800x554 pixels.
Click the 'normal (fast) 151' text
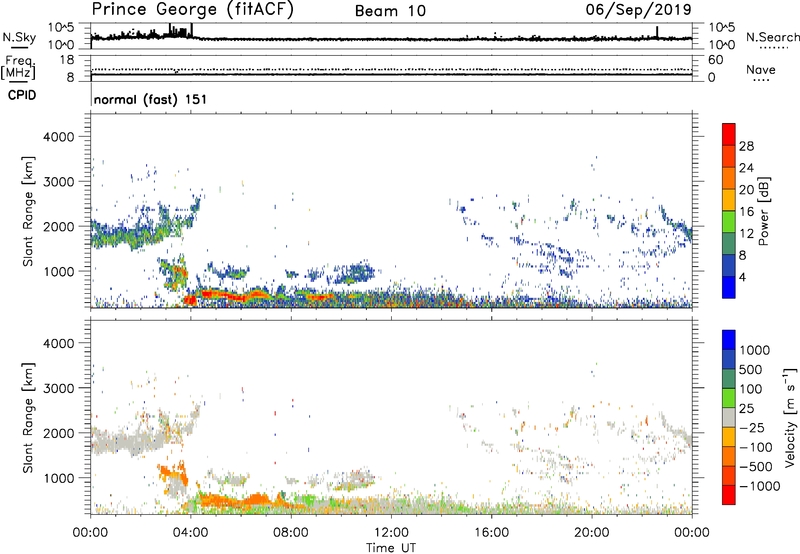tap(151, 99)
